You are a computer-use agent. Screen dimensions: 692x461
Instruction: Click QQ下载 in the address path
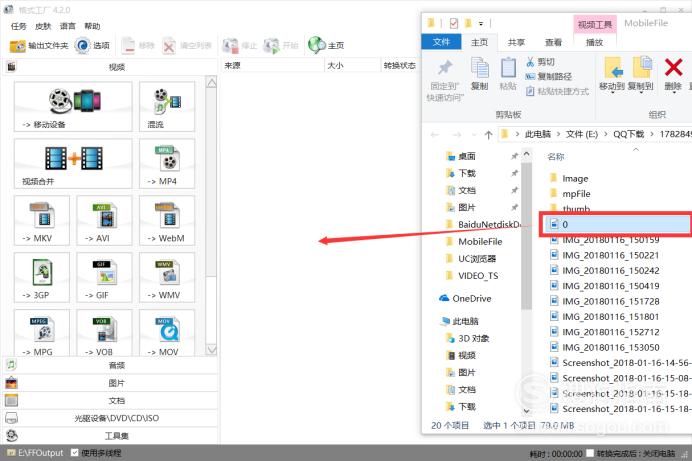tap(628, 134)
